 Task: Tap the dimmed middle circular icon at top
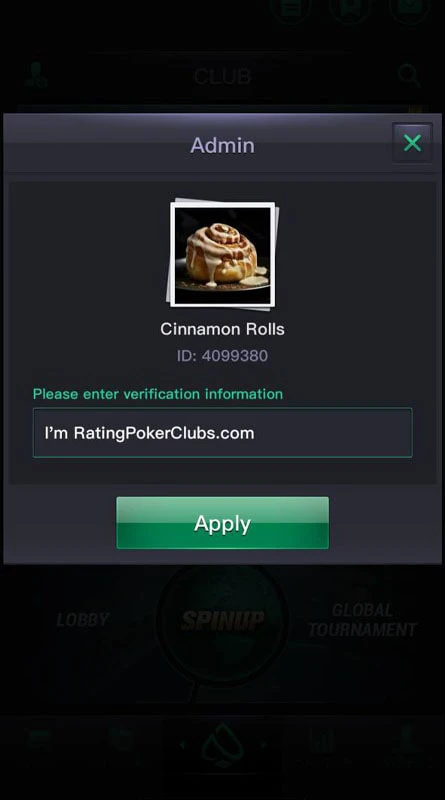coord(349,10)
